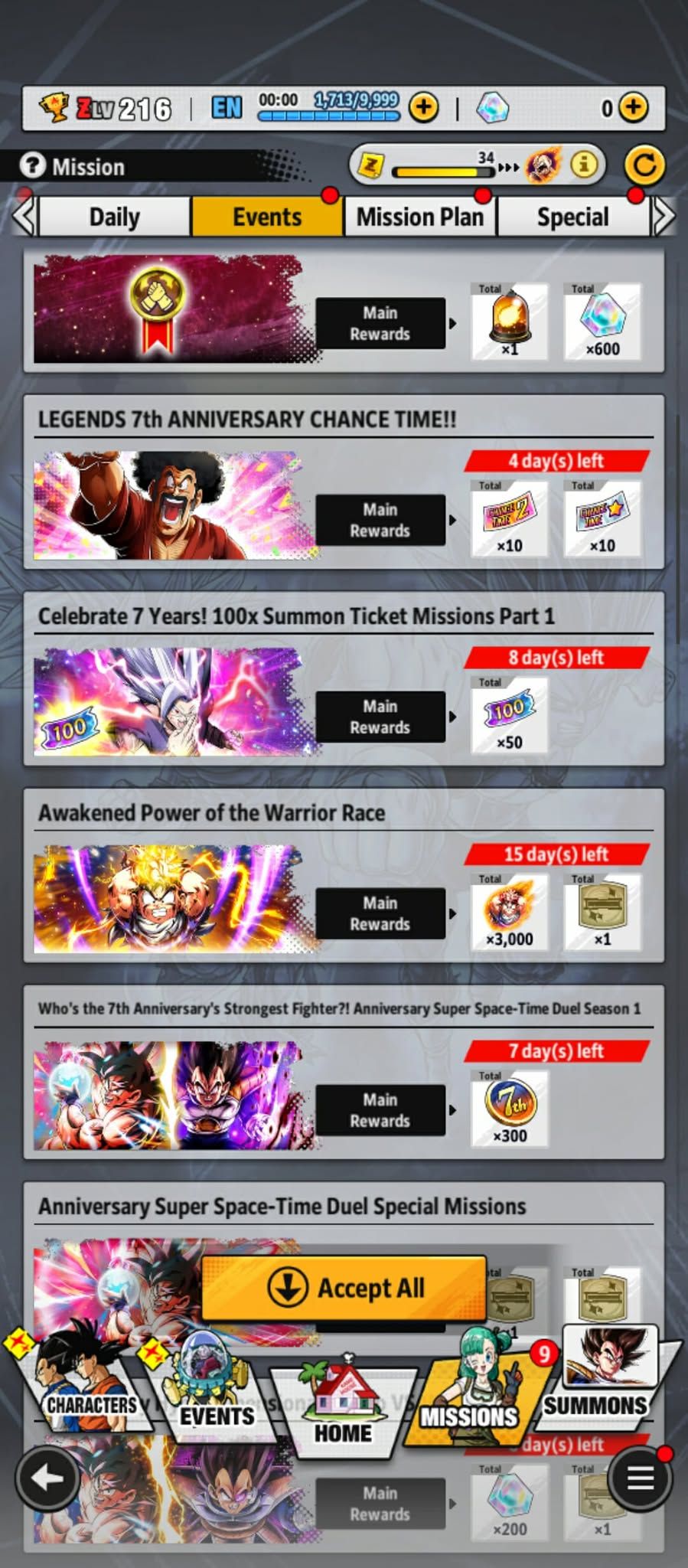This screenshot has width=688, height=1568.
Task: Select the Special tab
Action: [573, 217]
